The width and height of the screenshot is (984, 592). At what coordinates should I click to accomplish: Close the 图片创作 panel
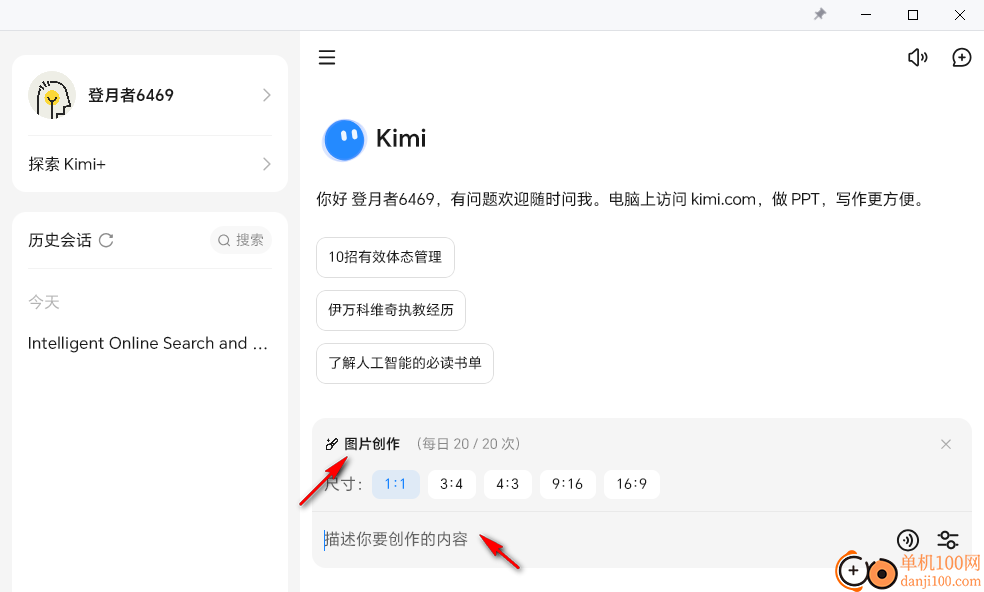pos(946,444)
